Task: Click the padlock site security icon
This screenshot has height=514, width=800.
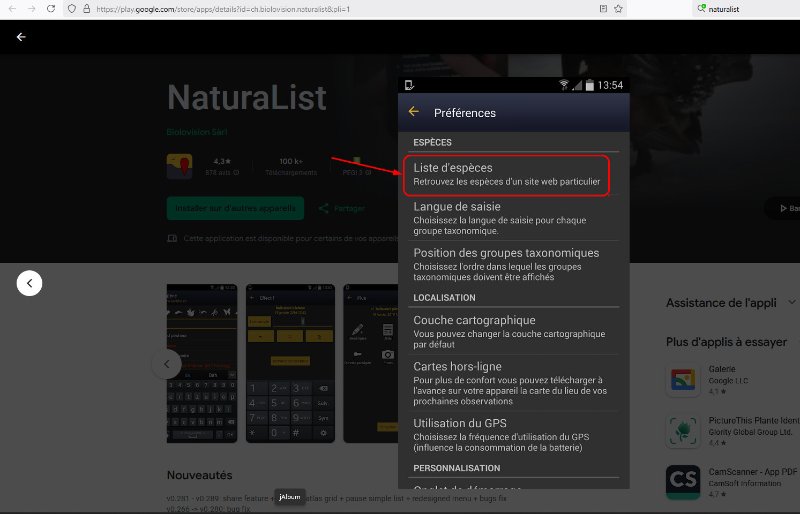Action: click(86, 9)
